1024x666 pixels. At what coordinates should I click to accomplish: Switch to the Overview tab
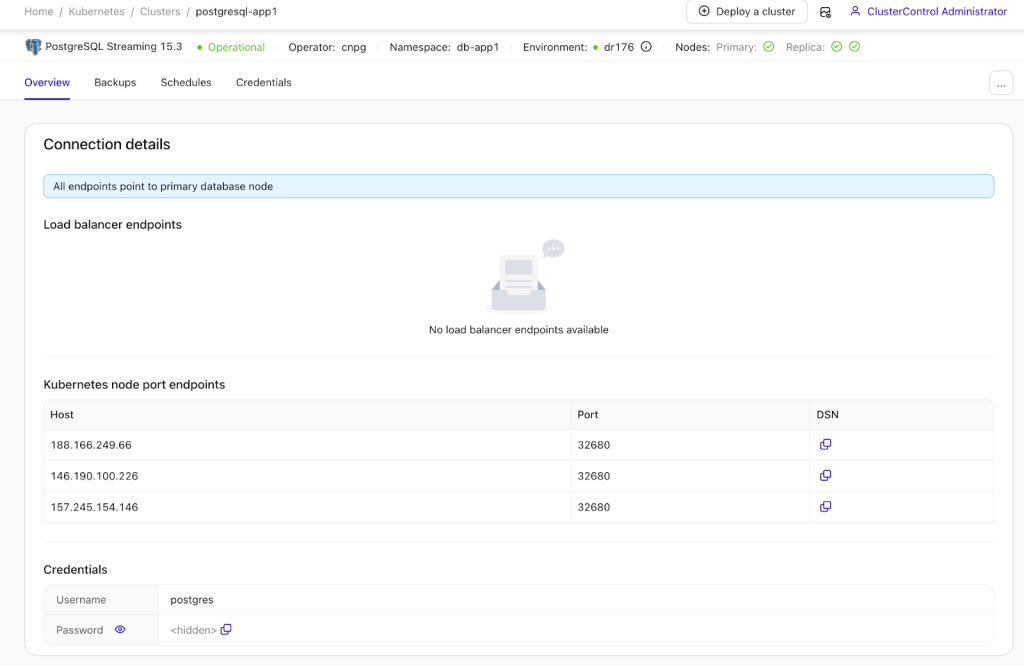47,82
